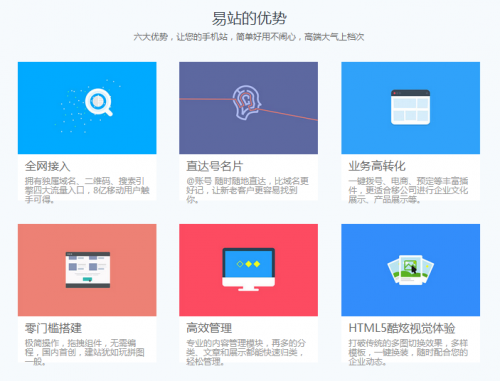
Task: Select the description starting with @账号
Action: pos(247,190)
